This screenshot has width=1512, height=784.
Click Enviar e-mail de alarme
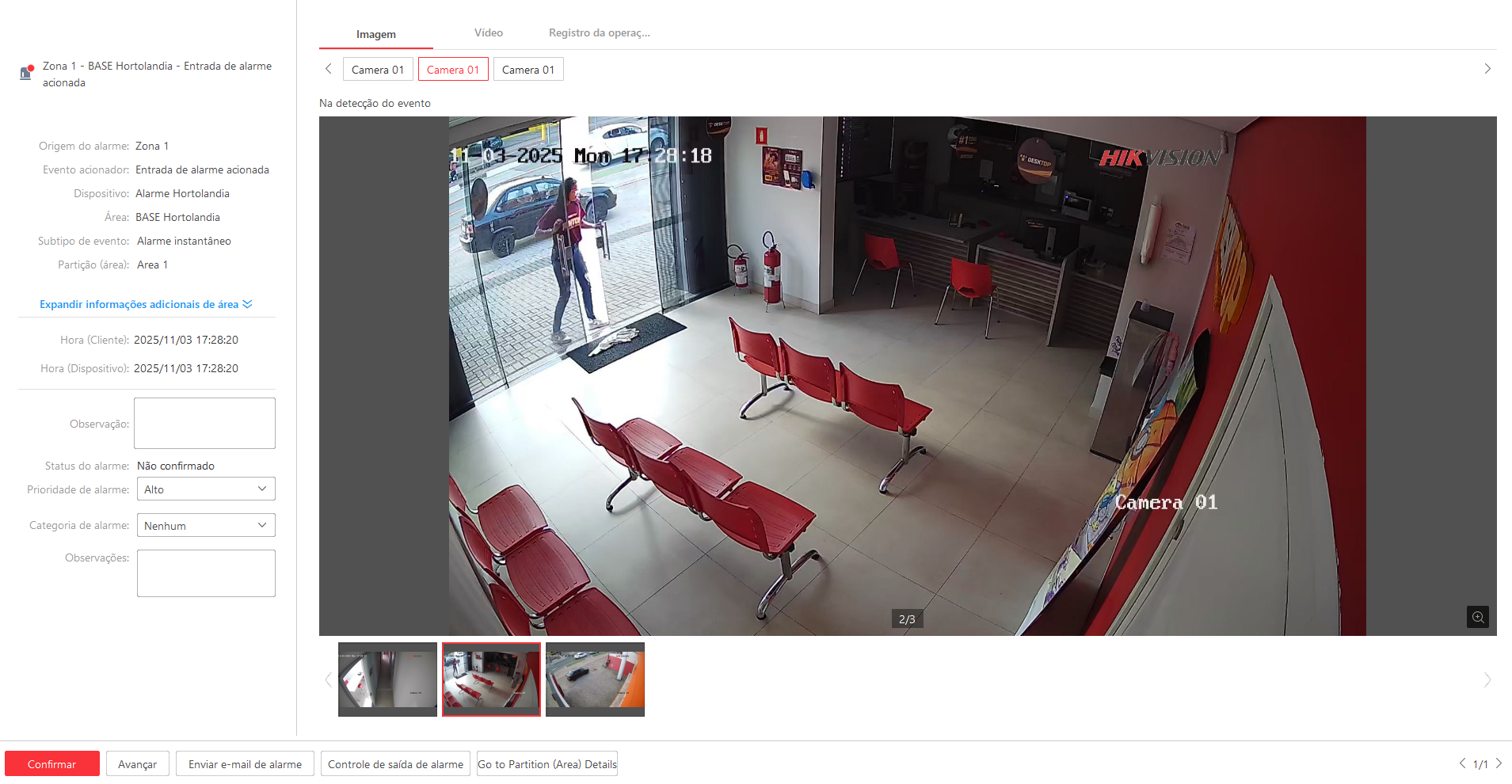coord(245,764)
